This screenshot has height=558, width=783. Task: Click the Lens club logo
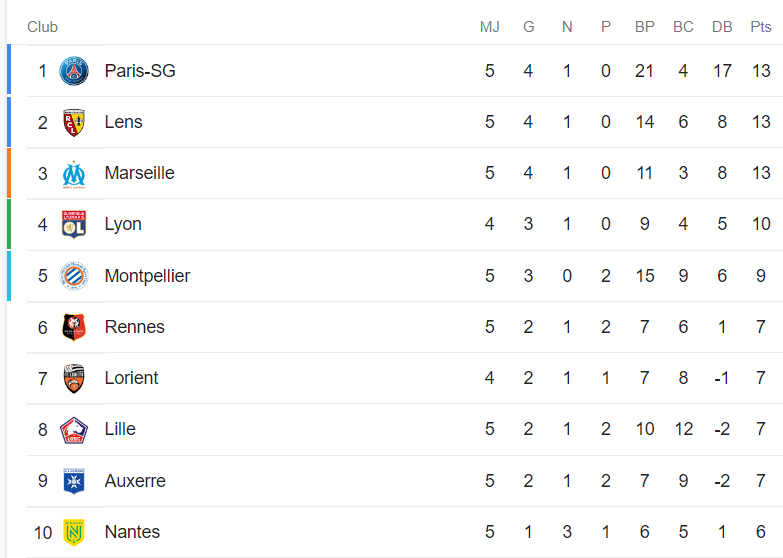coord(74,122)
